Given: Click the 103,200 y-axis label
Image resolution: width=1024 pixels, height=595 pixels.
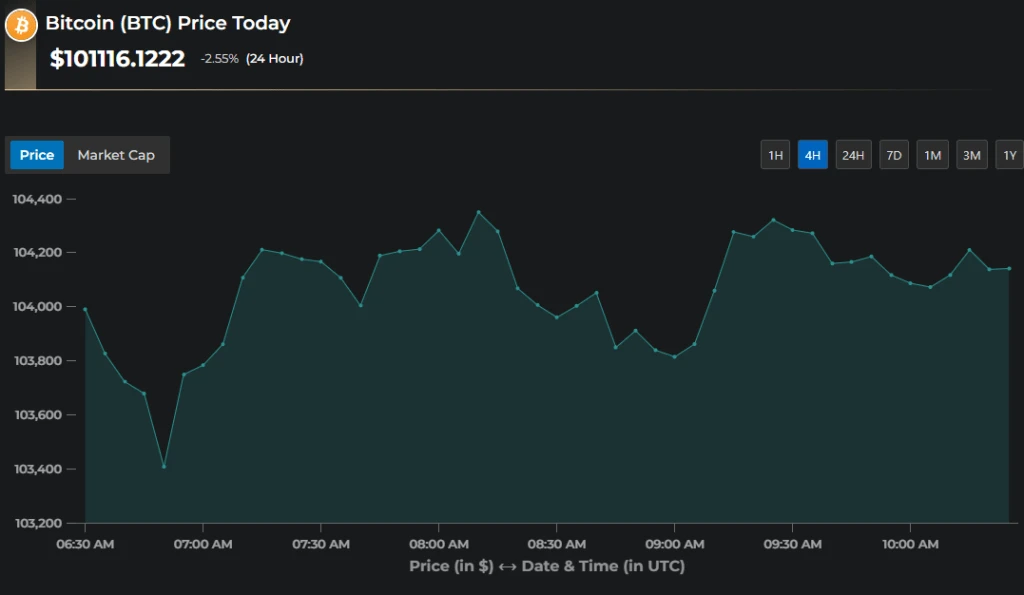Looking at the screenshot, I should tap(37, 523).
